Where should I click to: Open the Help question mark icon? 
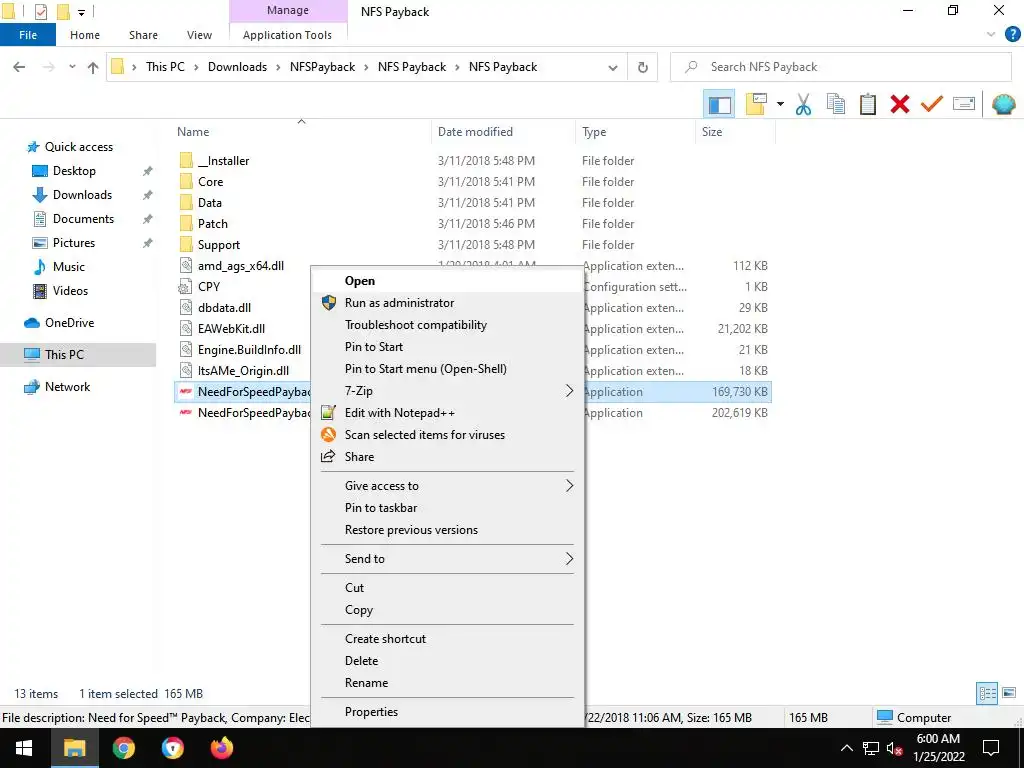(1012, 35)
